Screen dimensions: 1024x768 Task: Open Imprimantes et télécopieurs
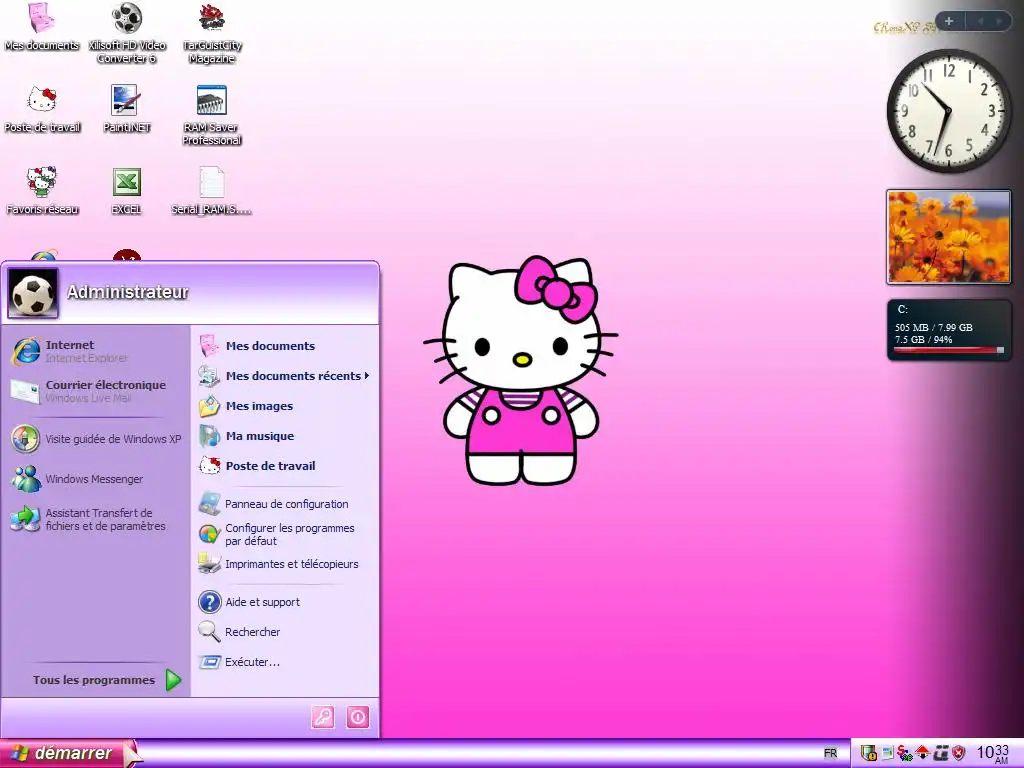coord(285,564)
